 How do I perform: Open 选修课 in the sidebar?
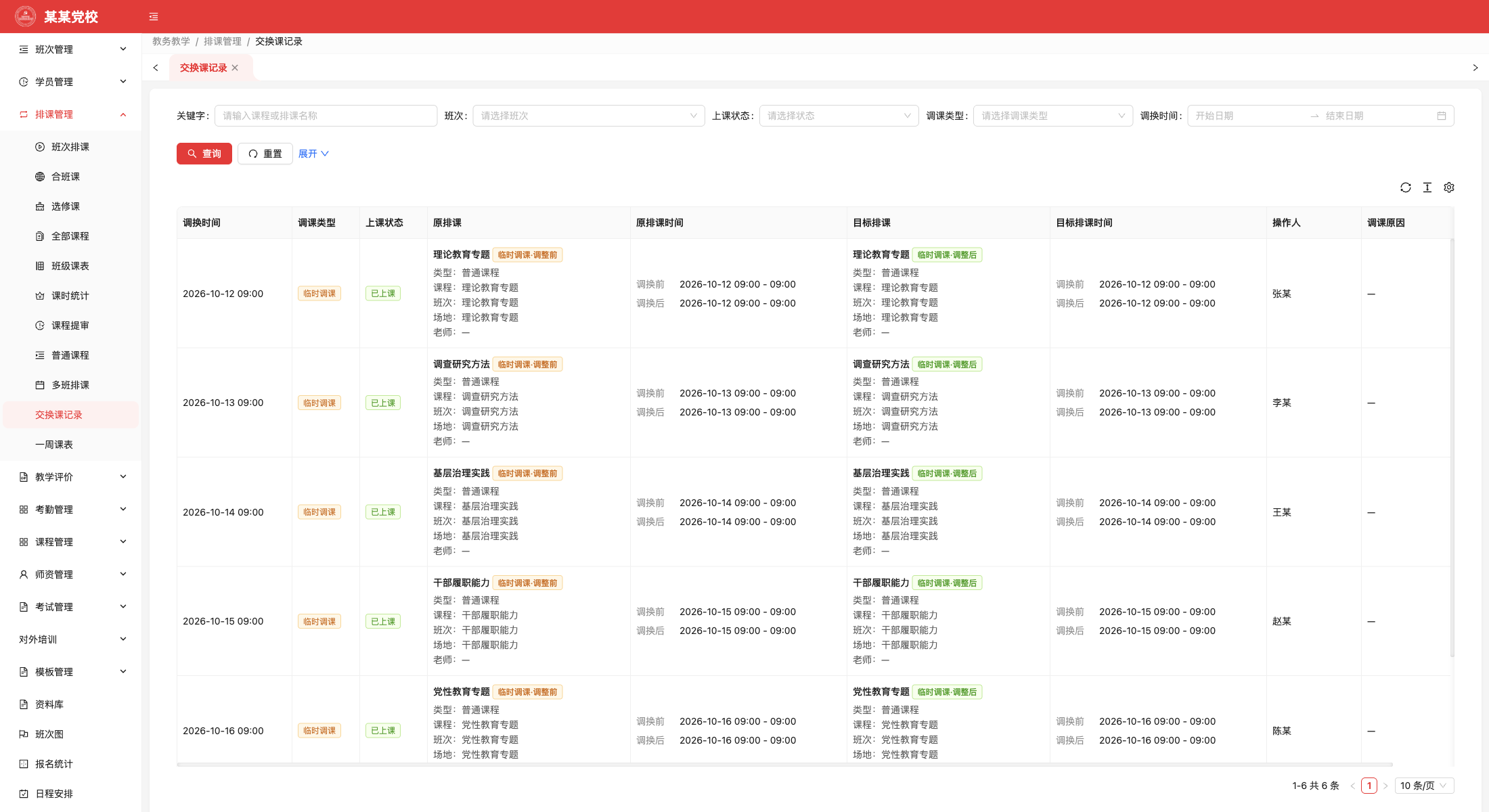[70, 206]
